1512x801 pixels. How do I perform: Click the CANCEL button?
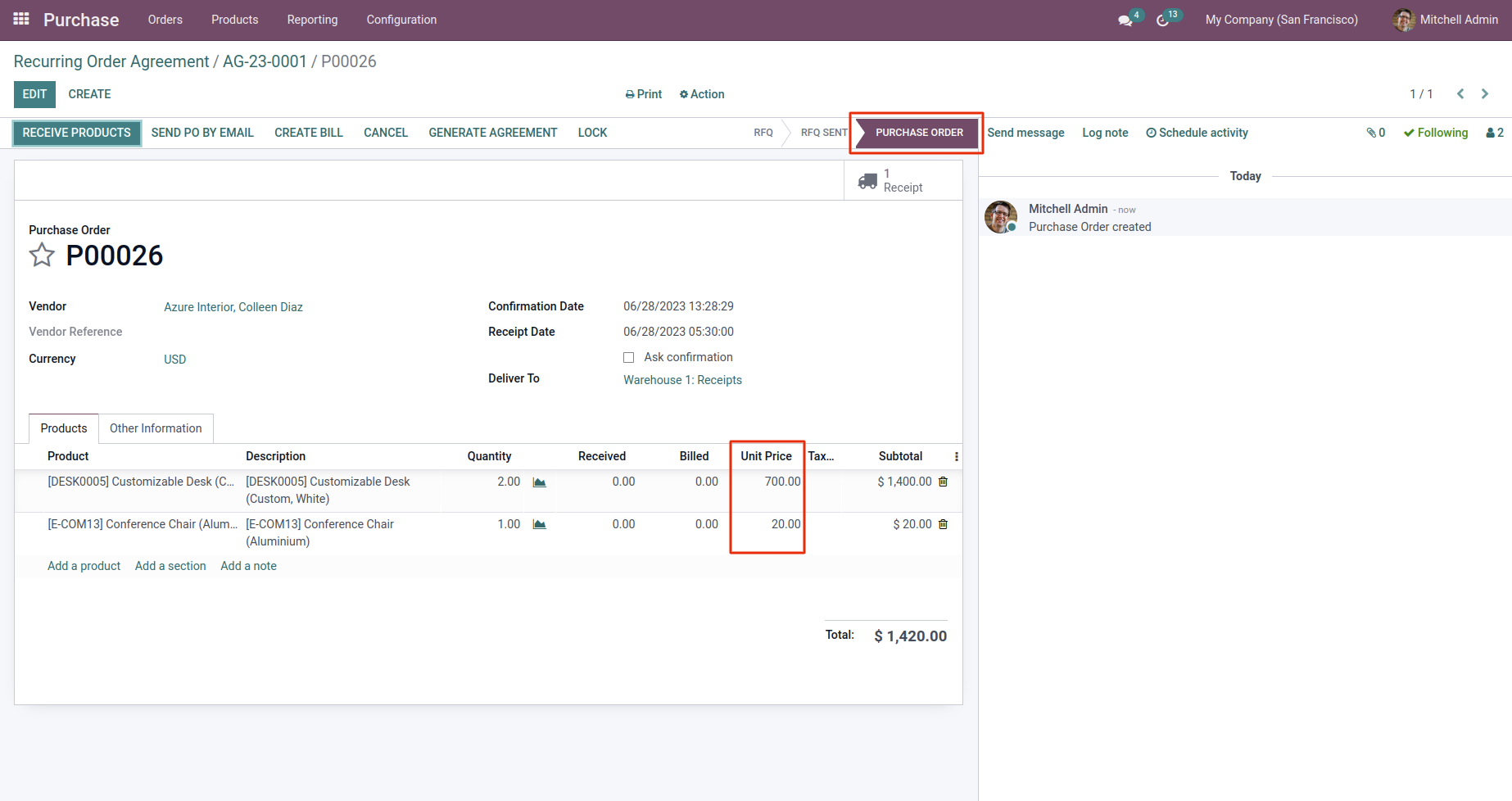point(386,133)
